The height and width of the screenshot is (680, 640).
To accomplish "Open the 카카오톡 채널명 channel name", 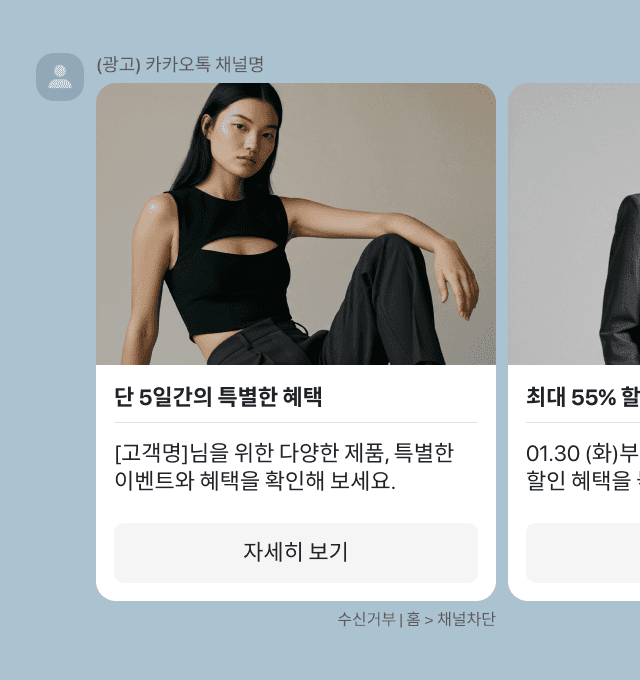I will (x=204, y=64).
